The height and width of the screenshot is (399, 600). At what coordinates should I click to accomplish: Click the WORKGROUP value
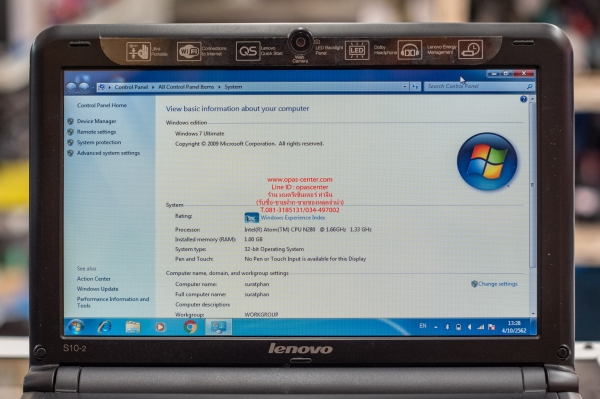click(261, 314)
